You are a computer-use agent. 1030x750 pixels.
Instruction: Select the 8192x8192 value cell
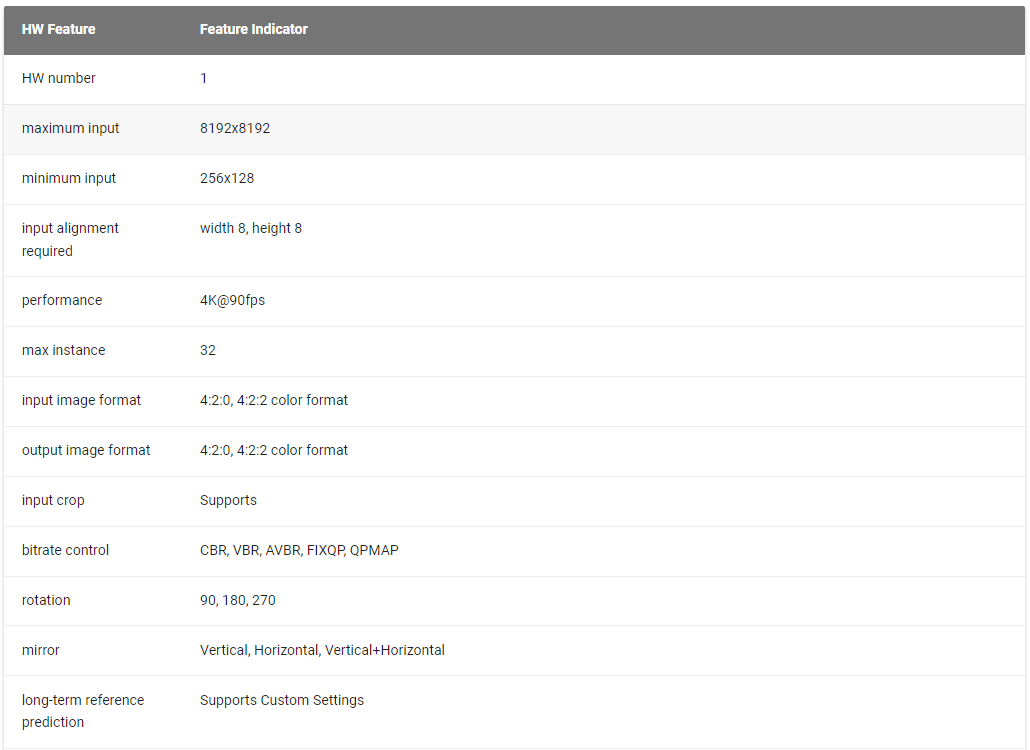tap(235, 128)
